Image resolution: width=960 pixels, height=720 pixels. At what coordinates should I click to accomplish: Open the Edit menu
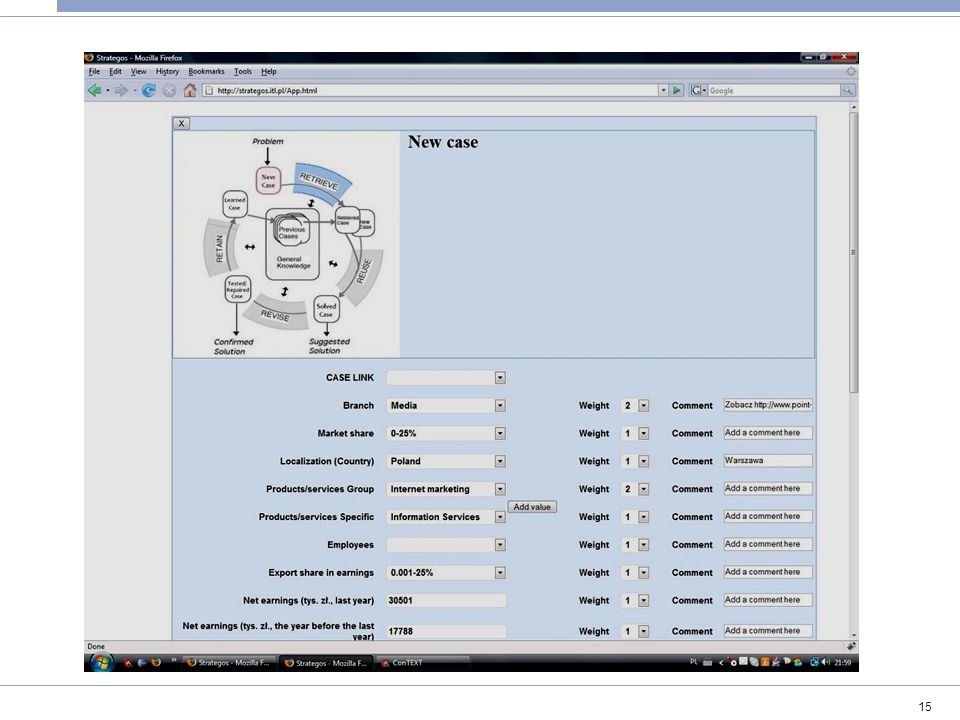[x=115, y=72]
